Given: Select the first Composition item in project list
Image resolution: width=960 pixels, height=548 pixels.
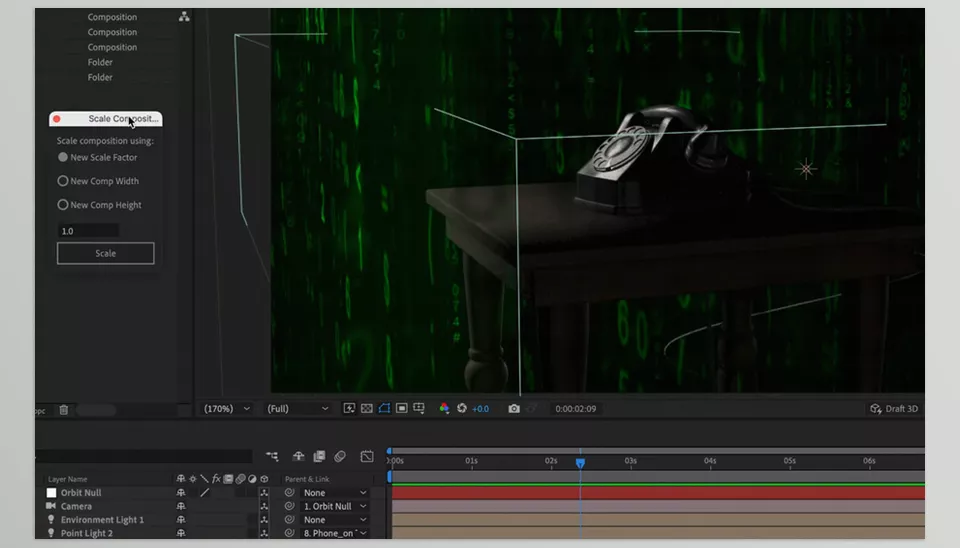Looking at the screenshot, I should click(112, 17).
